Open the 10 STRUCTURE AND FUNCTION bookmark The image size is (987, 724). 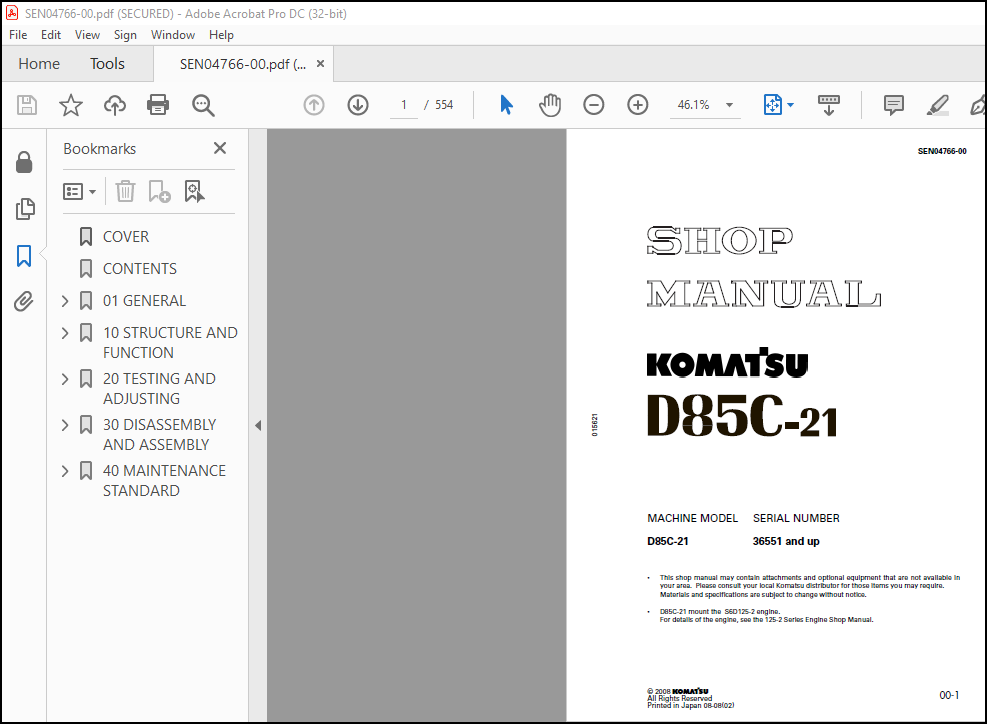pyautogui.click(x=170, y=342)
